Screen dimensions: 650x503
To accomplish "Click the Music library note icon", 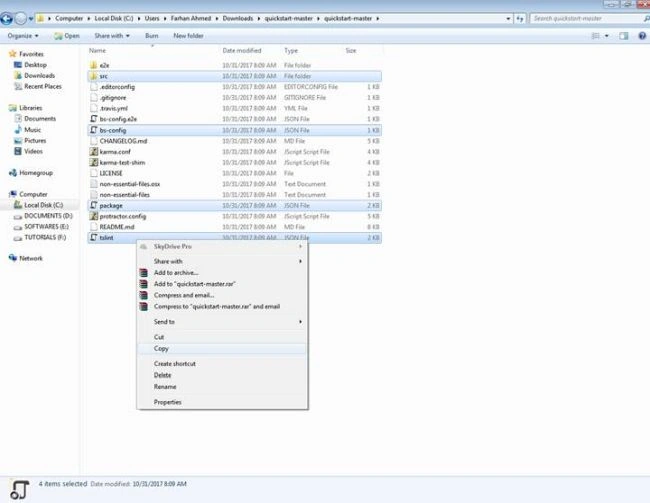I will [18, 130].
